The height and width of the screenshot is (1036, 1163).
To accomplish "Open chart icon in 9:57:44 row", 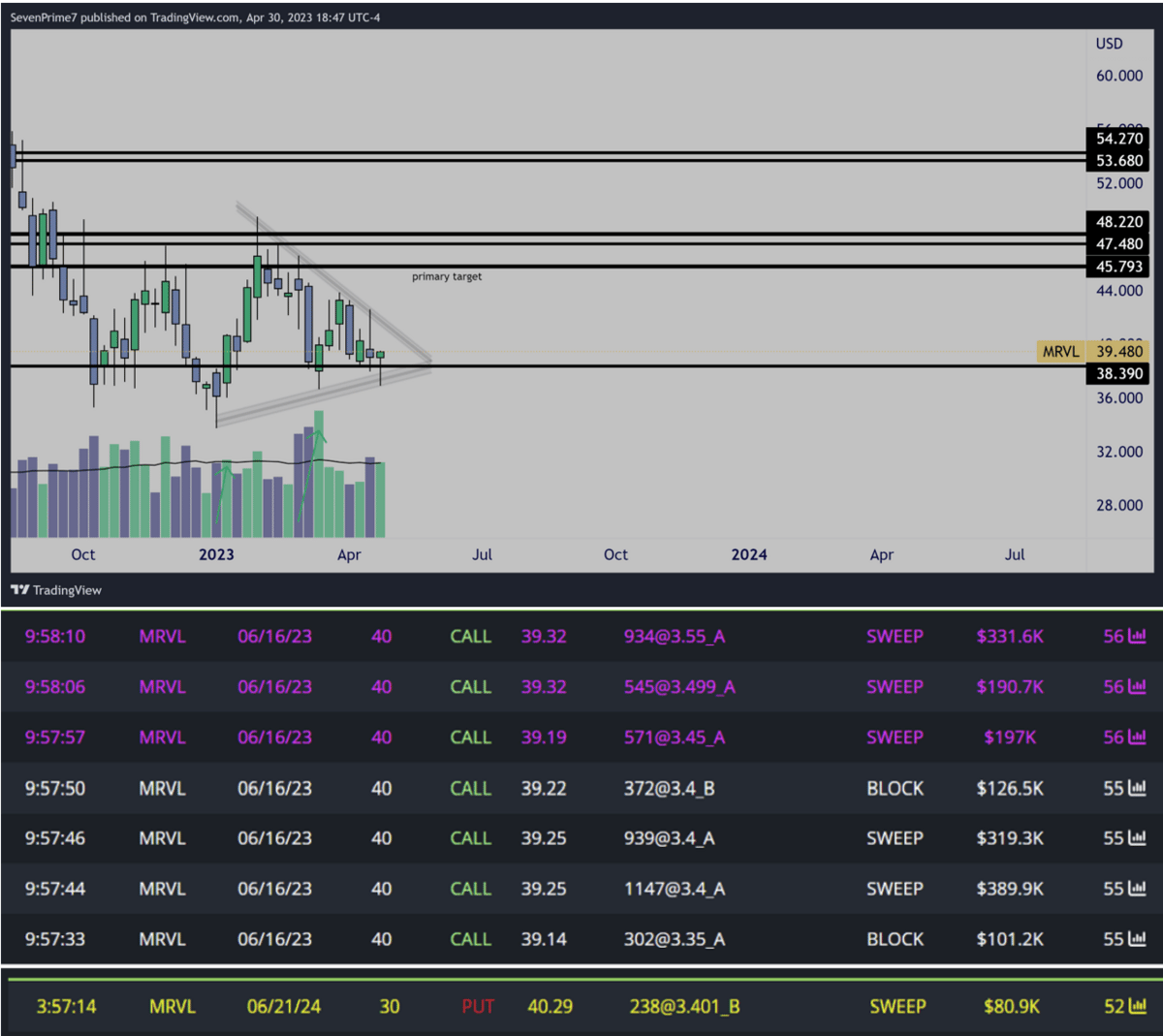I will 1138,889.
